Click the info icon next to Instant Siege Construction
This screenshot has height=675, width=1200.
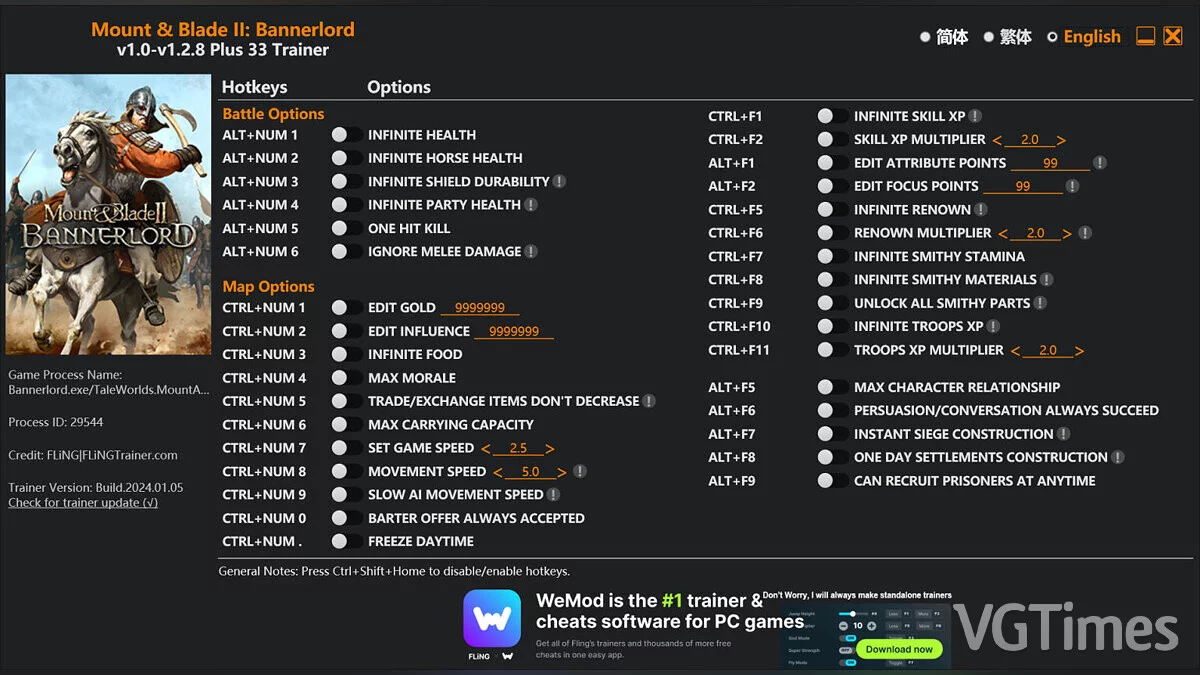[1063, 434]
